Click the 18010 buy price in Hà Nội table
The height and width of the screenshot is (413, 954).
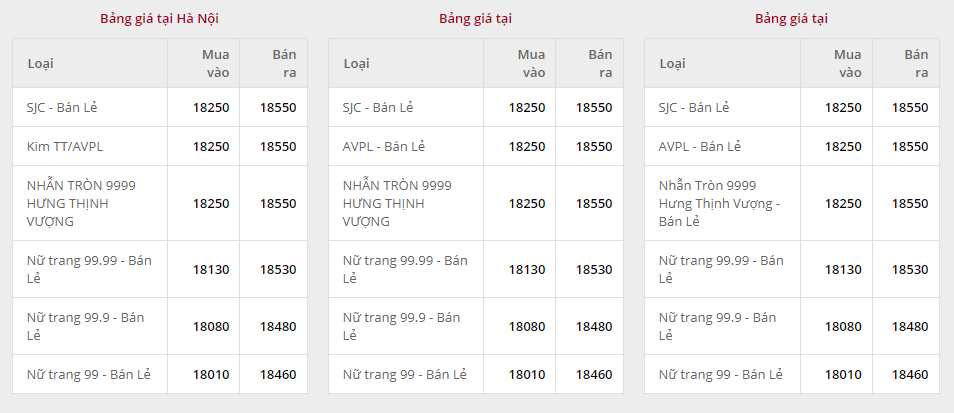click(x=211, y=374)
